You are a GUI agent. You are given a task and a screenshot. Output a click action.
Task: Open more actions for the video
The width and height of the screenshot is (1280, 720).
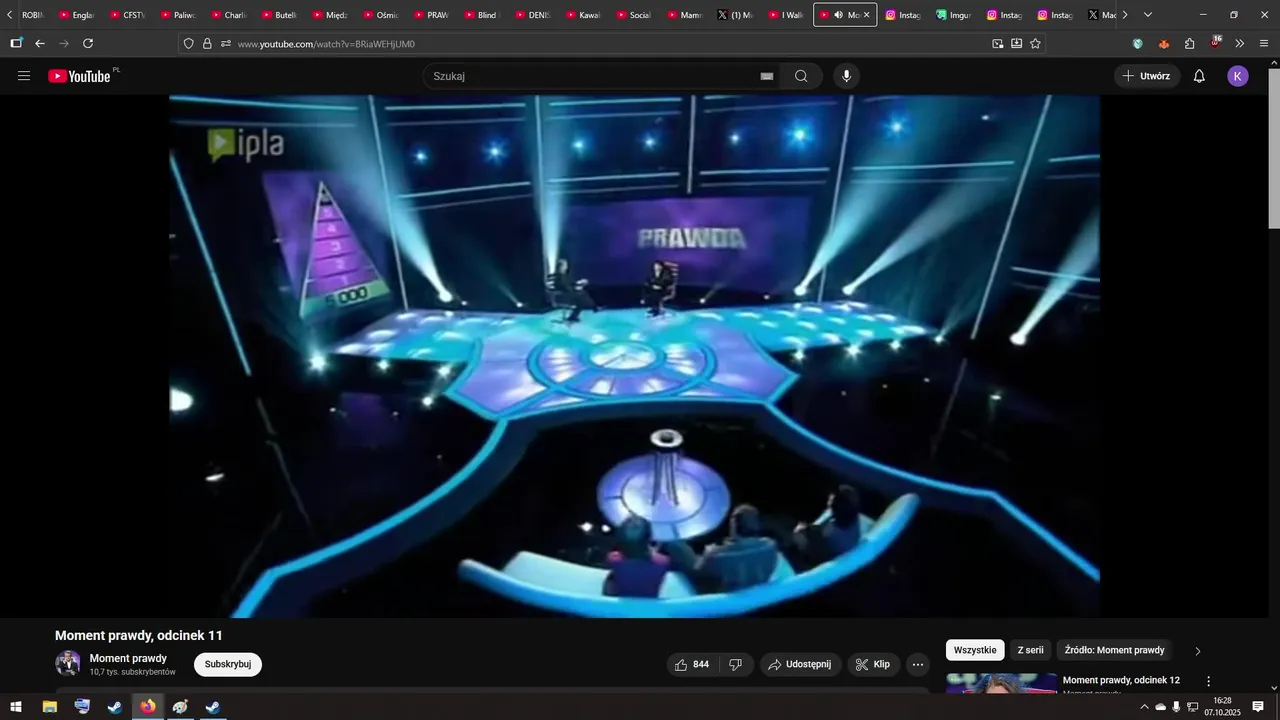[918, 665]
